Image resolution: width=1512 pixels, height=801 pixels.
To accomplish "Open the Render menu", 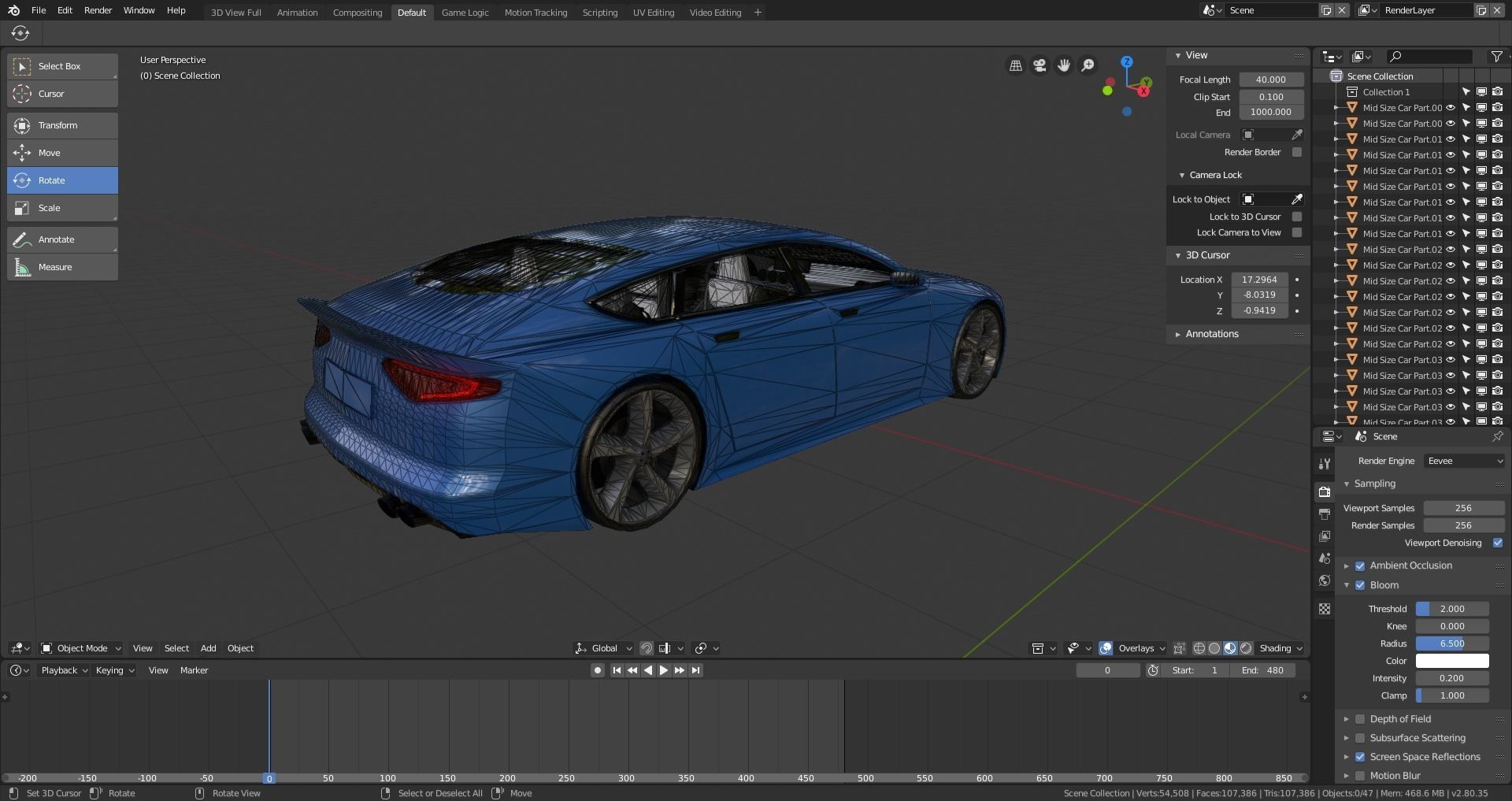I will pos(98,10).
